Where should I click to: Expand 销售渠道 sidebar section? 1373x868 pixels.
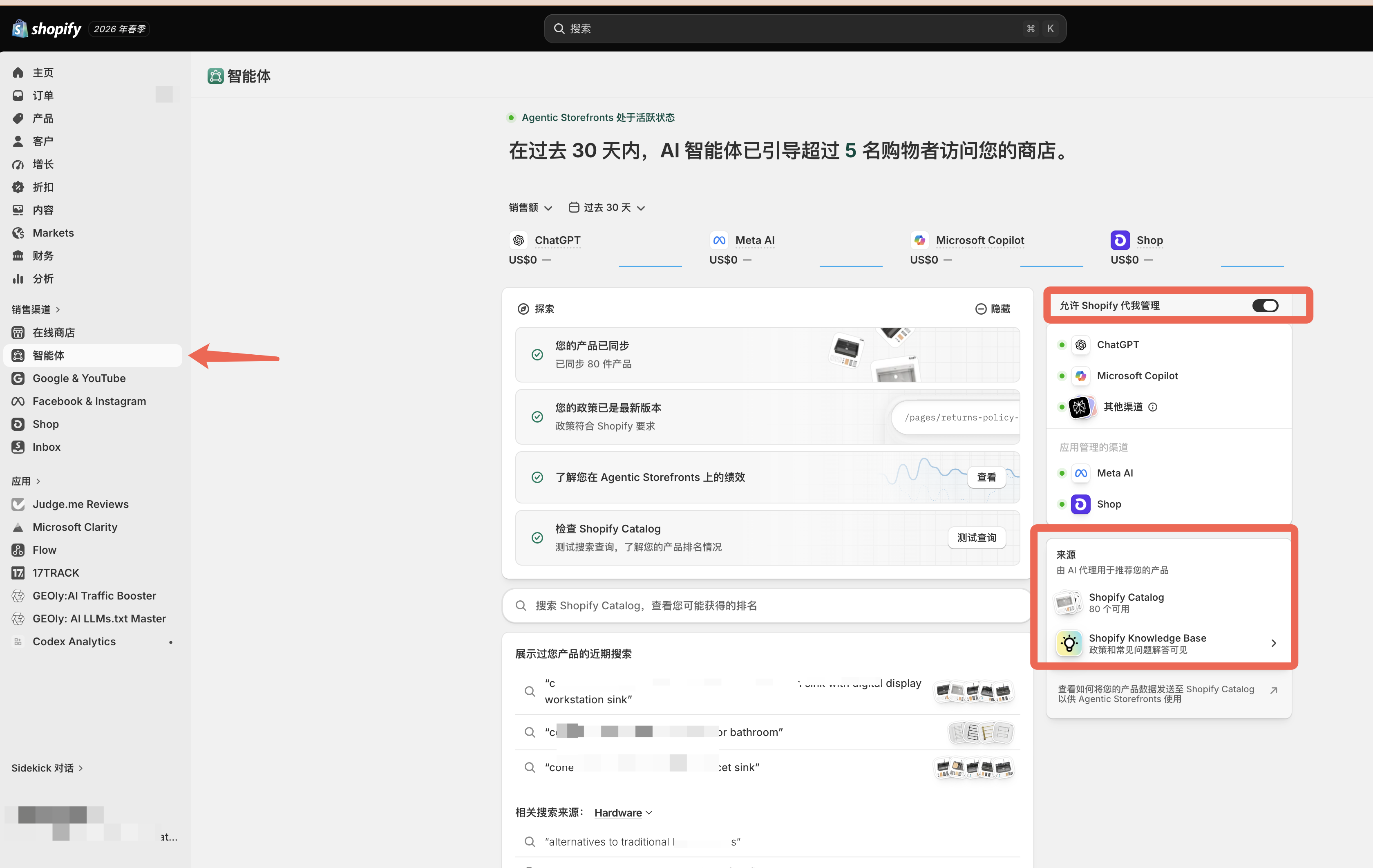36,309
